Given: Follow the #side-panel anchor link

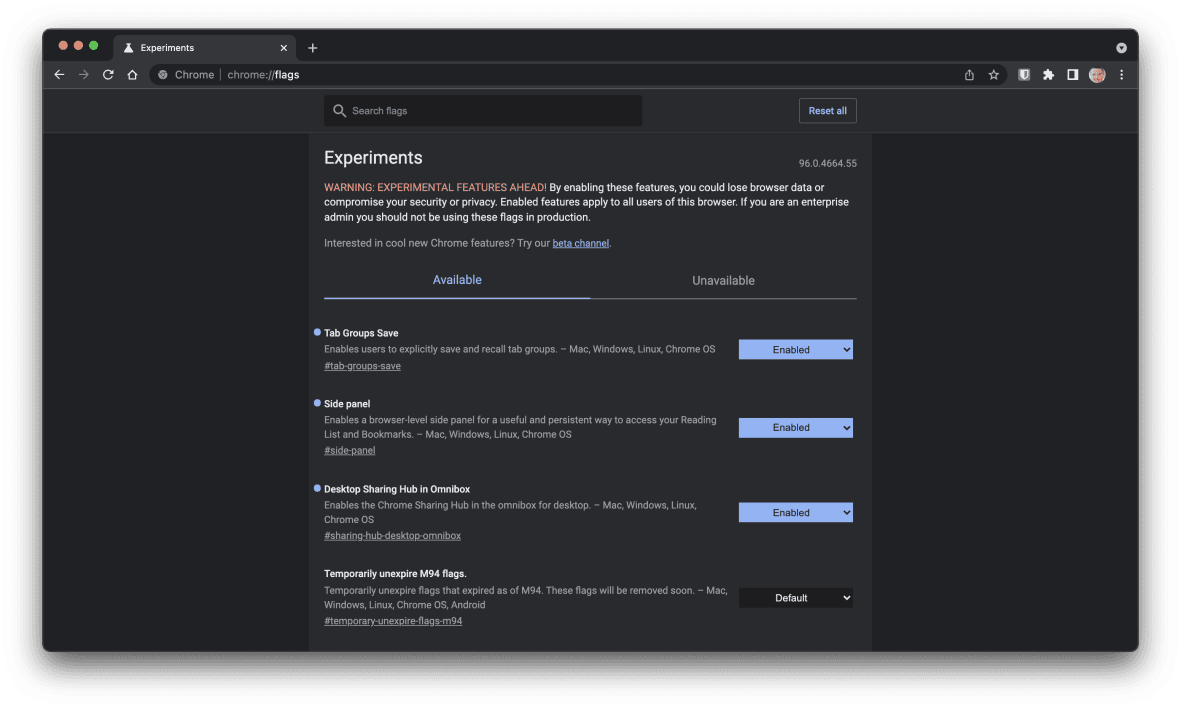Looking at the screenshot, I should (349, 450).
